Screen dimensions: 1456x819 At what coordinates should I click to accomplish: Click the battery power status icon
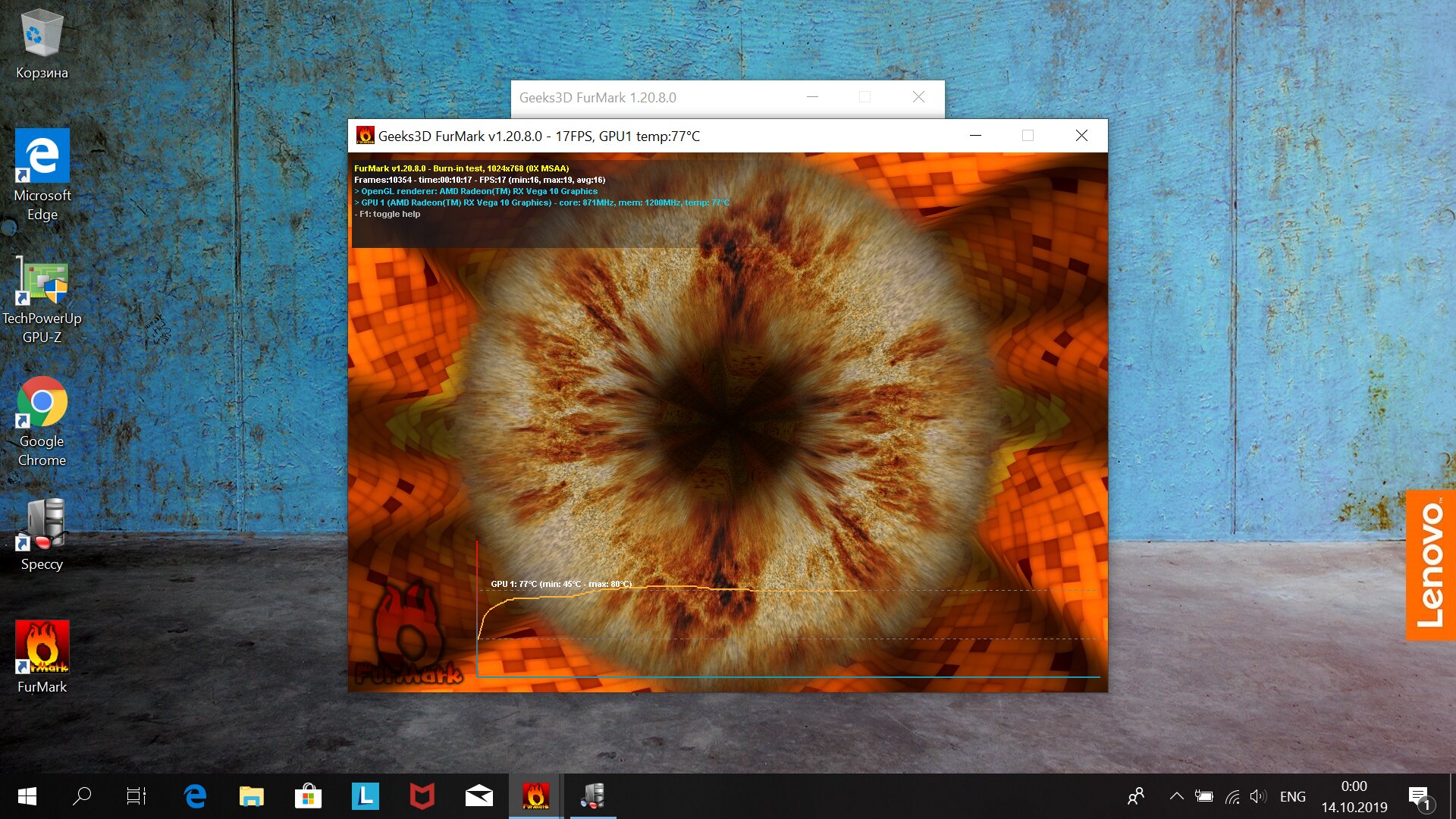pyautogui.click(x=1204, y=796)
